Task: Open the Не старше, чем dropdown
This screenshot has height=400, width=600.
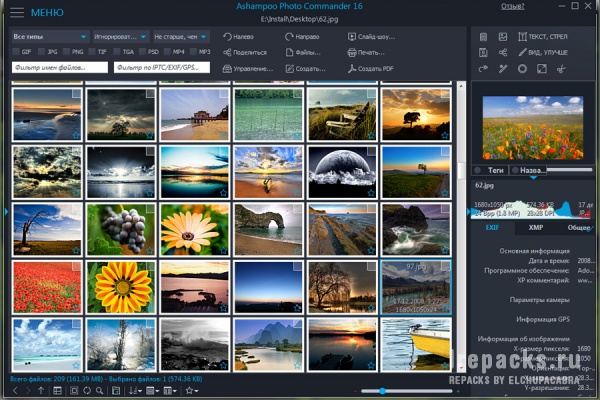Action: pos(181,37)
